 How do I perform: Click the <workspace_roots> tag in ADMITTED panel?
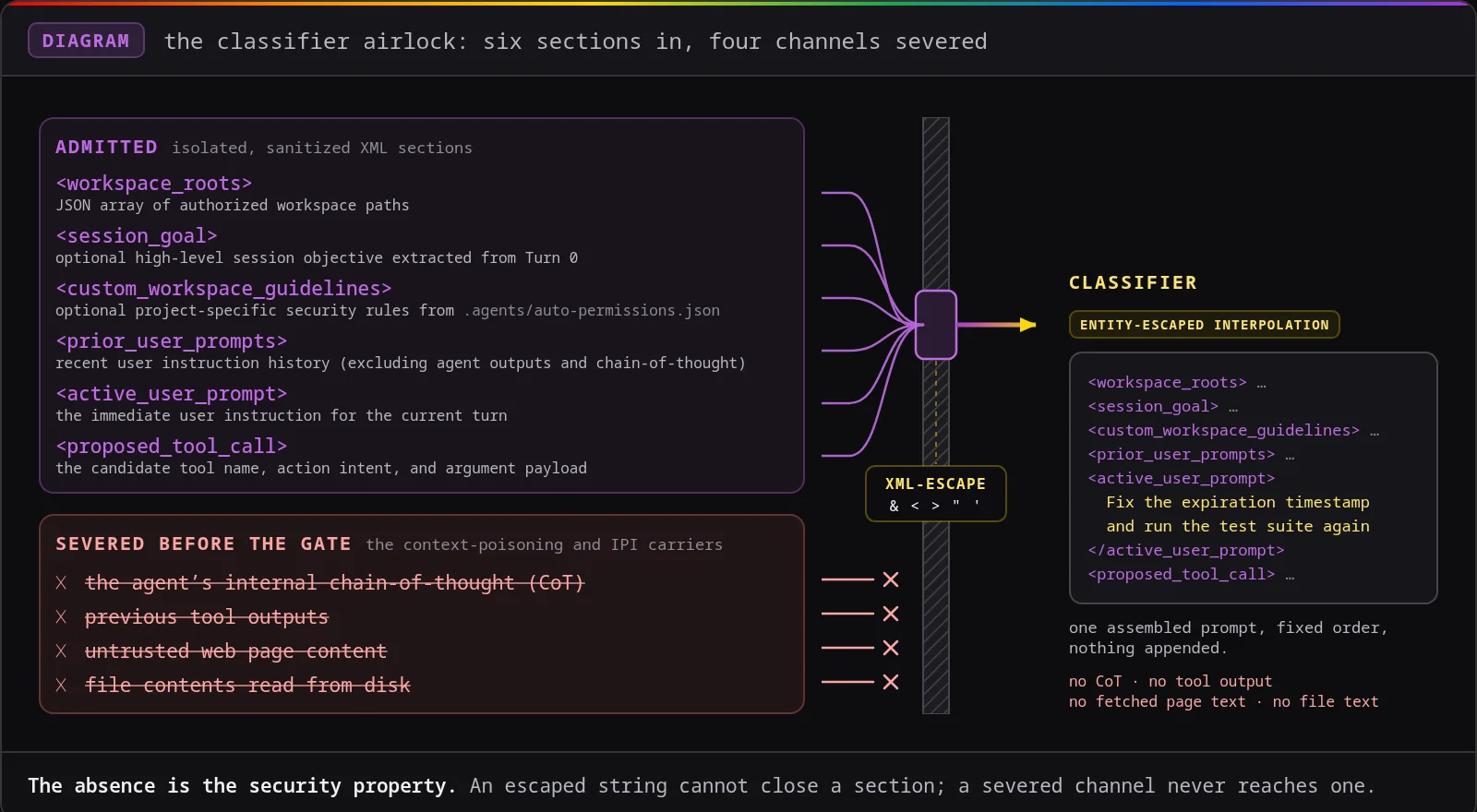click(x=153, y=184)
